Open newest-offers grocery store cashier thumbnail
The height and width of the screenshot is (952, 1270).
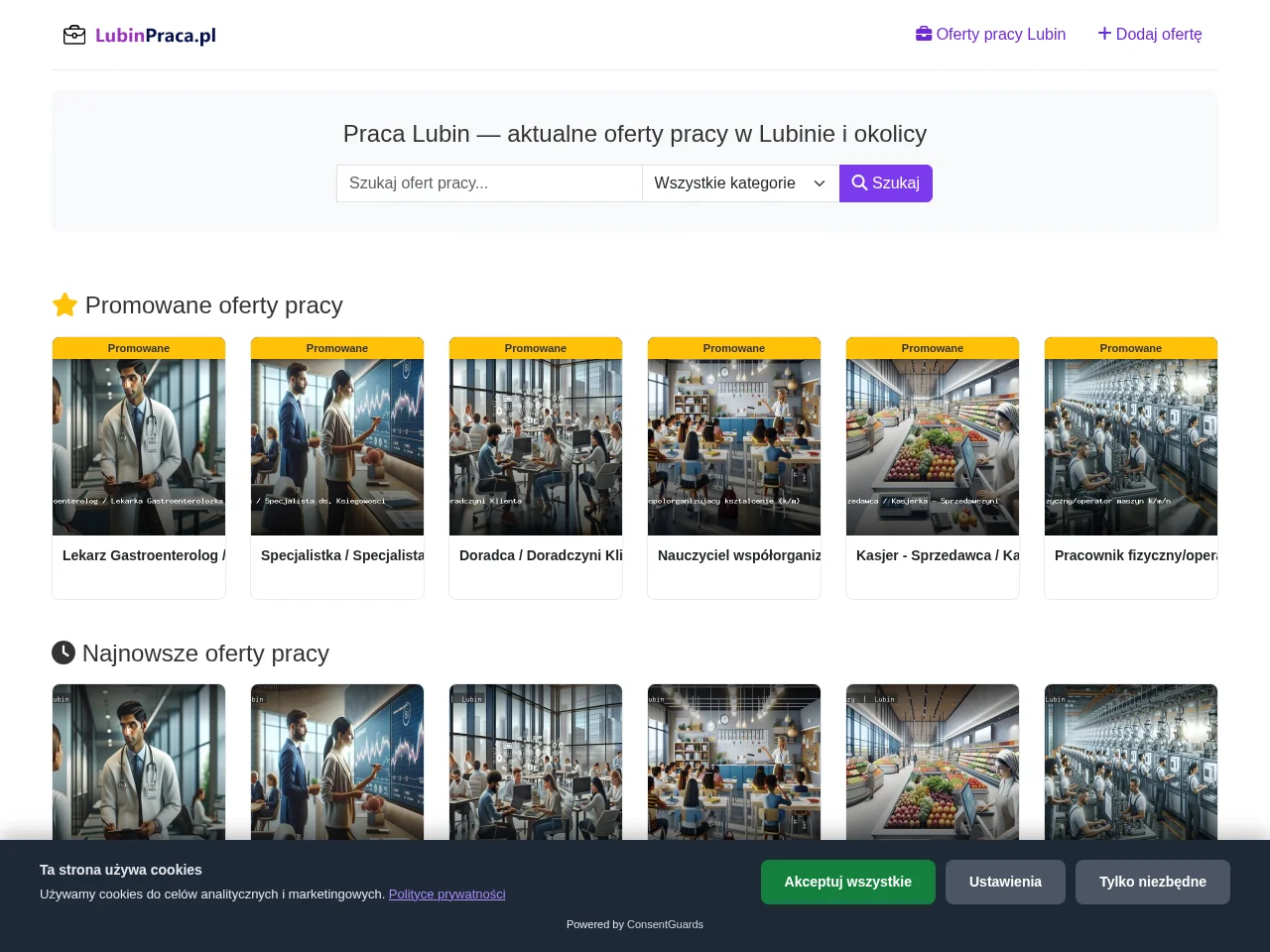point(933,762)
